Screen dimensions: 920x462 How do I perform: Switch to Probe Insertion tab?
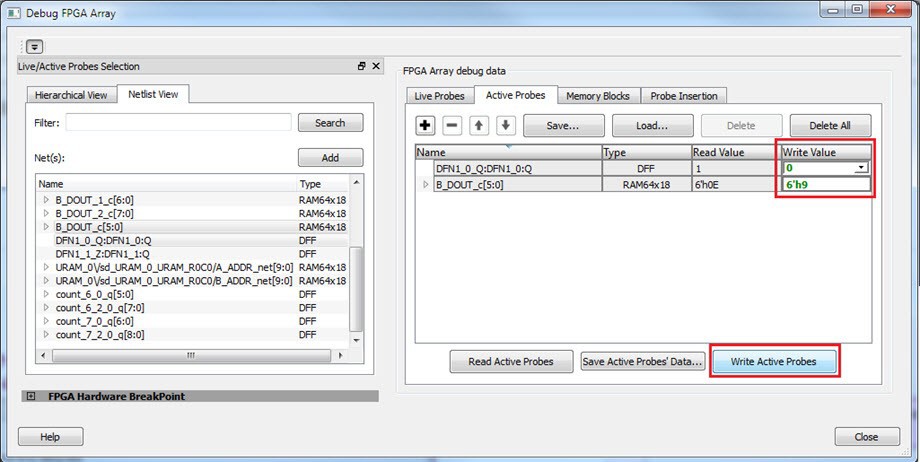click(684, 96)
